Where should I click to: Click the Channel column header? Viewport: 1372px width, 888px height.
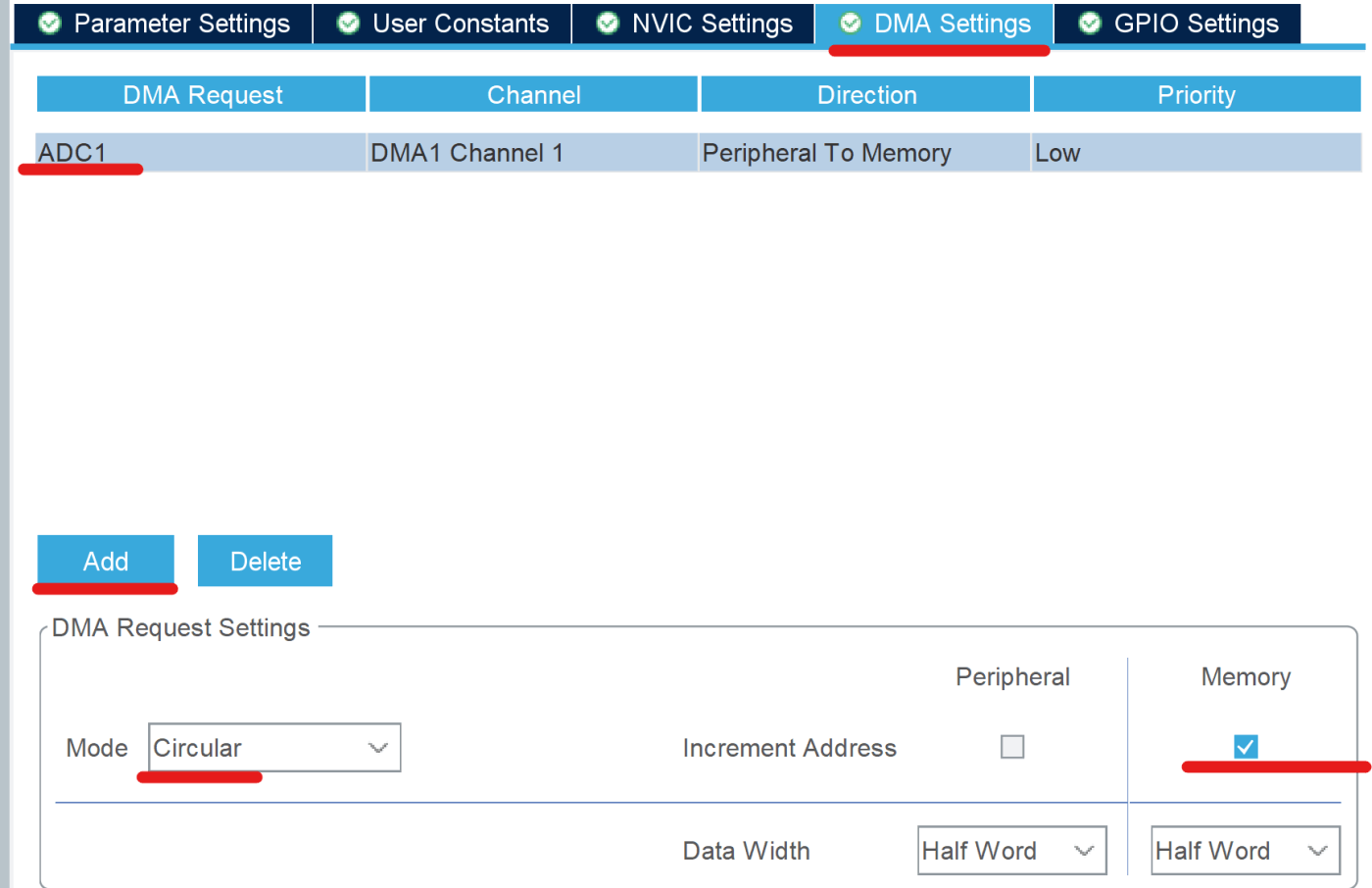point(533,94)
